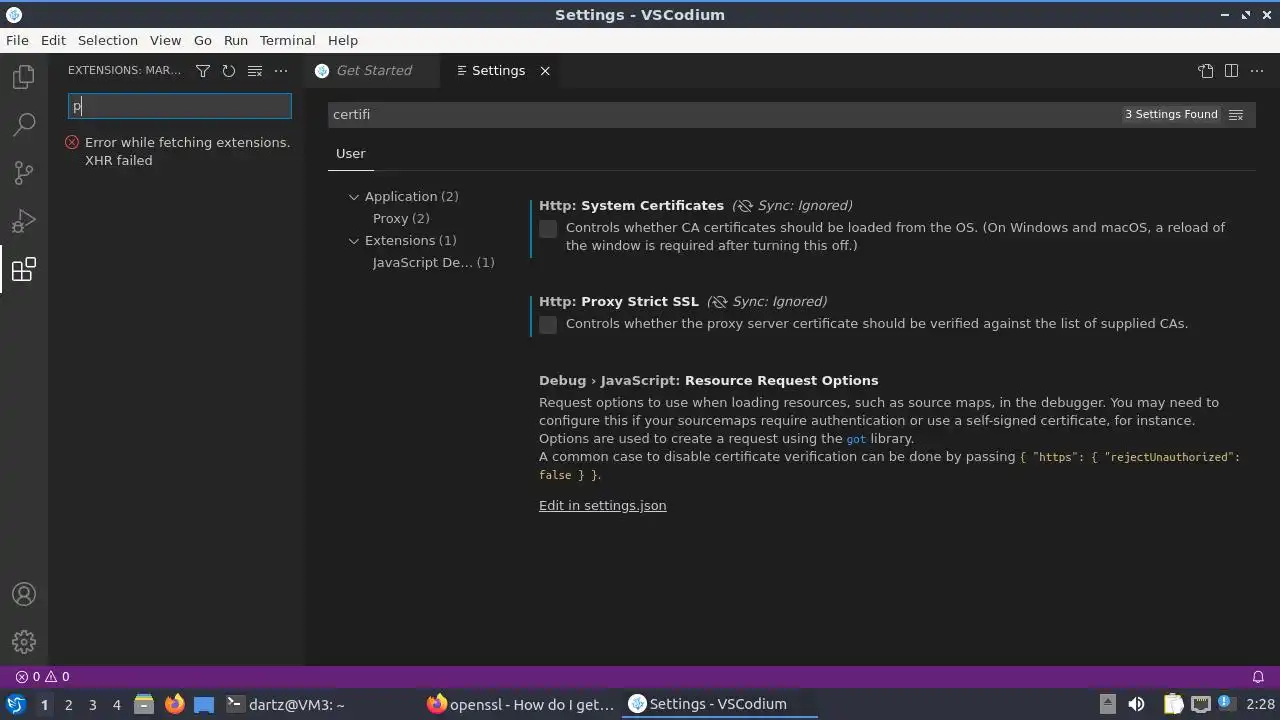
Task: Clear extensions search results icon
Action: [255, 71]
